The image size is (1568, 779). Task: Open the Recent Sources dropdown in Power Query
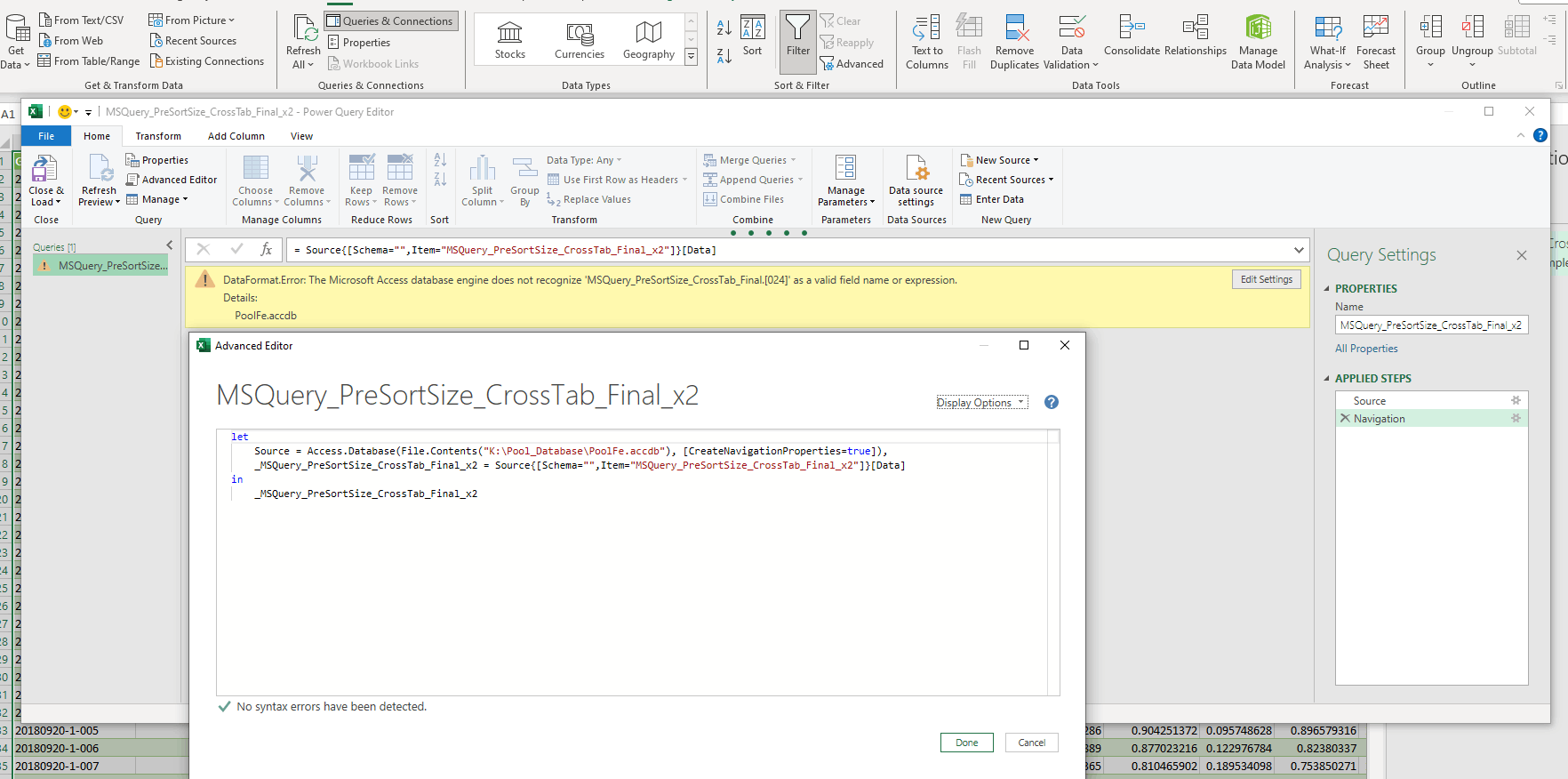[1006, 180]
